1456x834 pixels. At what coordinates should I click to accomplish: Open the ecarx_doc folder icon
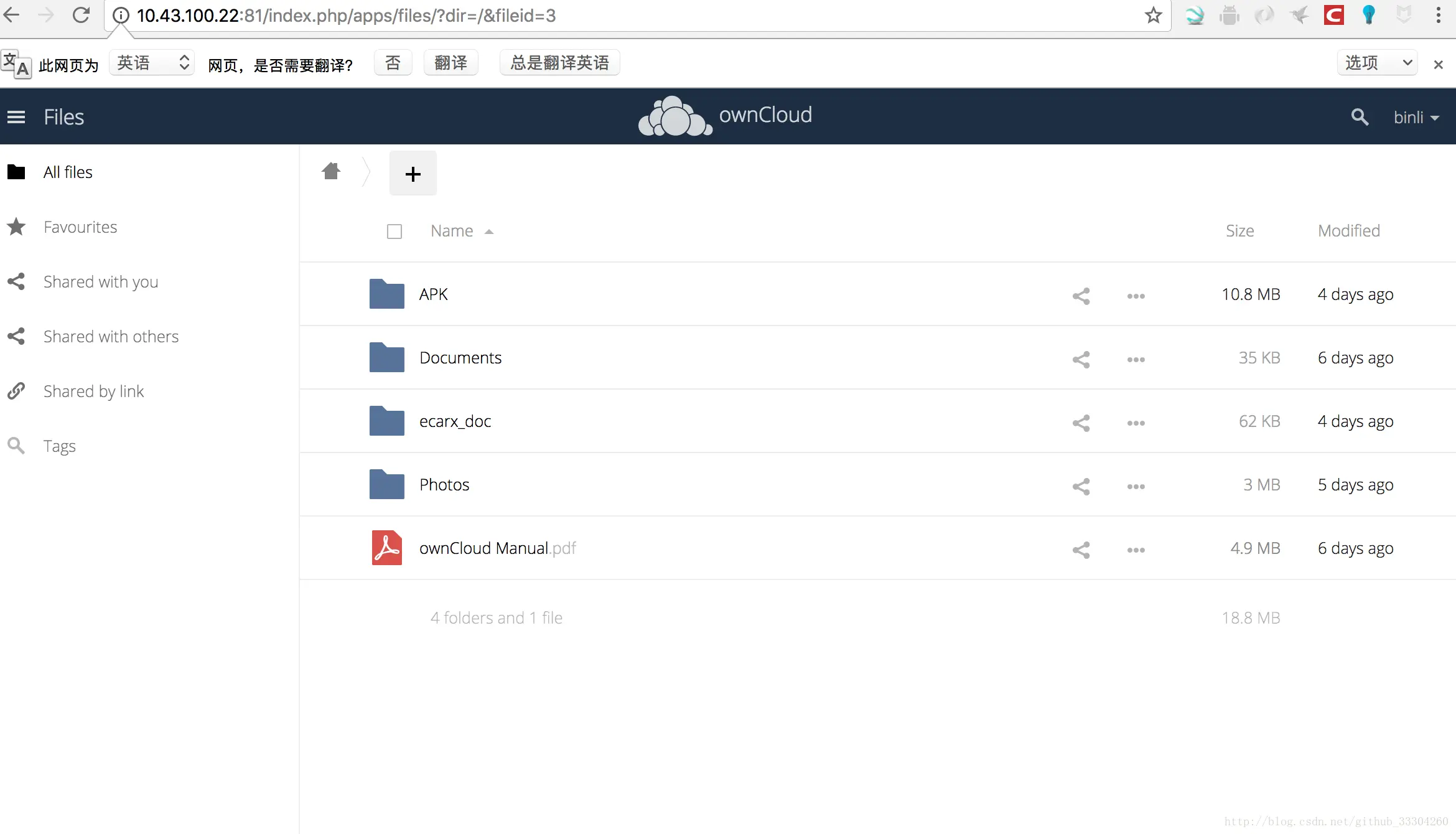(x=386, y=421)
